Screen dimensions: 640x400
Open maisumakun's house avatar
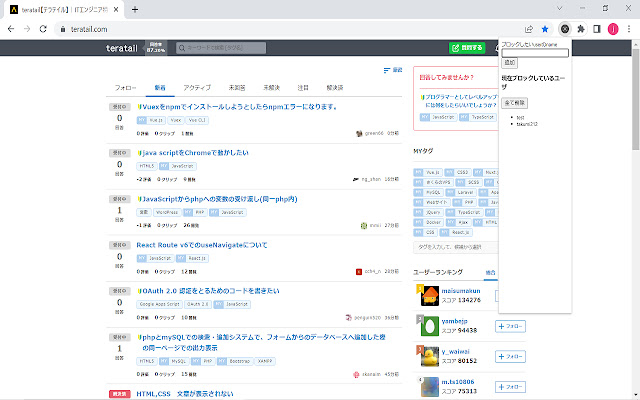tap(430, 296)
